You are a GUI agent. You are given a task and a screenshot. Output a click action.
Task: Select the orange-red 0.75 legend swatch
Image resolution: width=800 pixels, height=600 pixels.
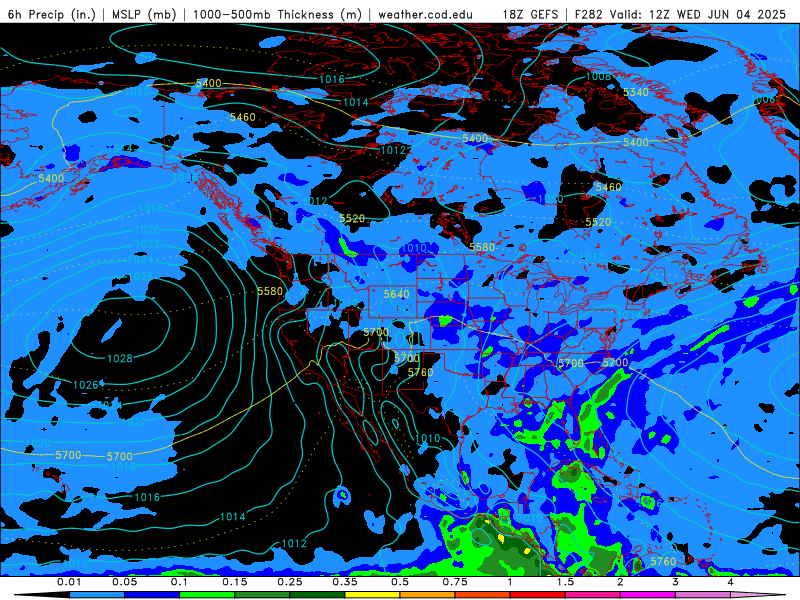point(483,595)
